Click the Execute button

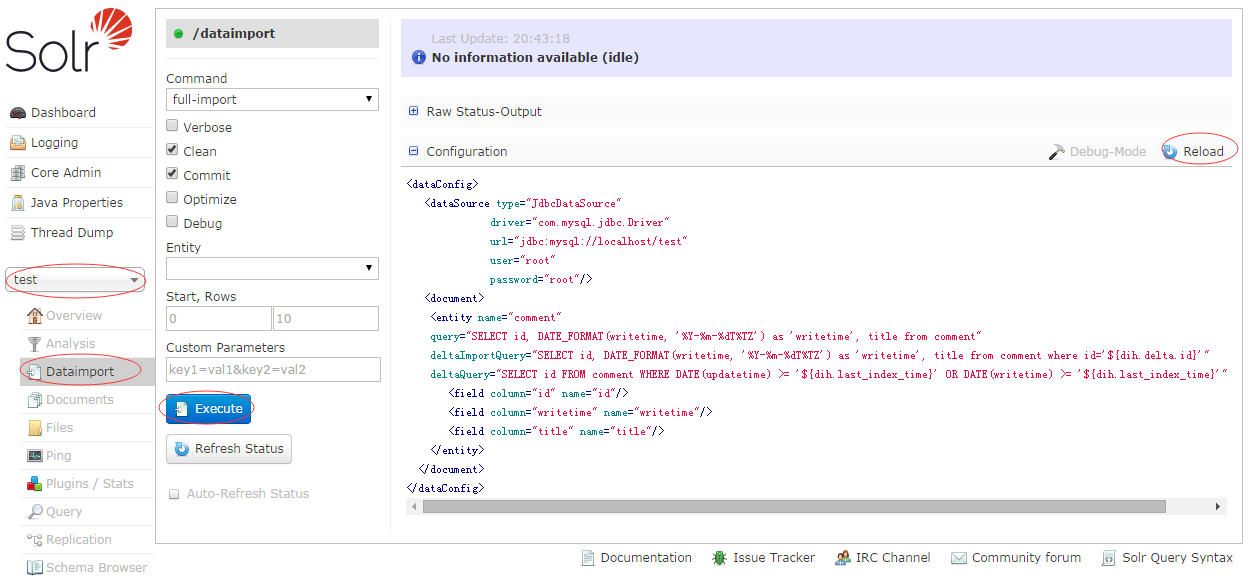click(208, 409)
